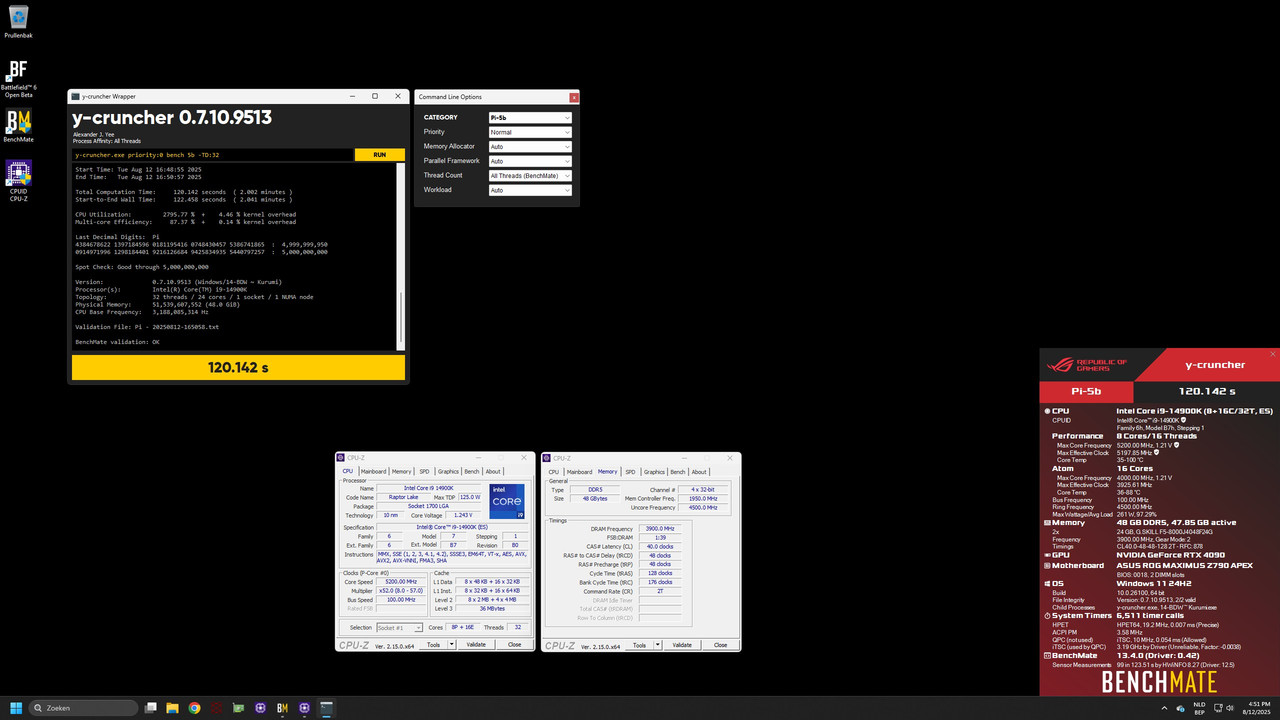Open the Socket #1 Selection dropdown in CPU-Z
This screenshot has height=720, width=1280.
[x=399, y=628]
